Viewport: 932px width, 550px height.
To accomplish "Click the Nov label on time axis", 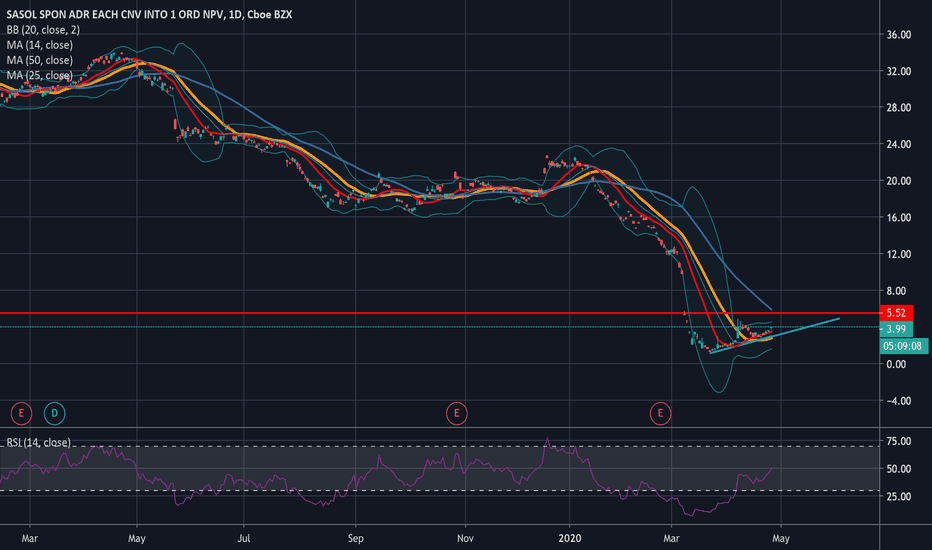I will (465, 539).
